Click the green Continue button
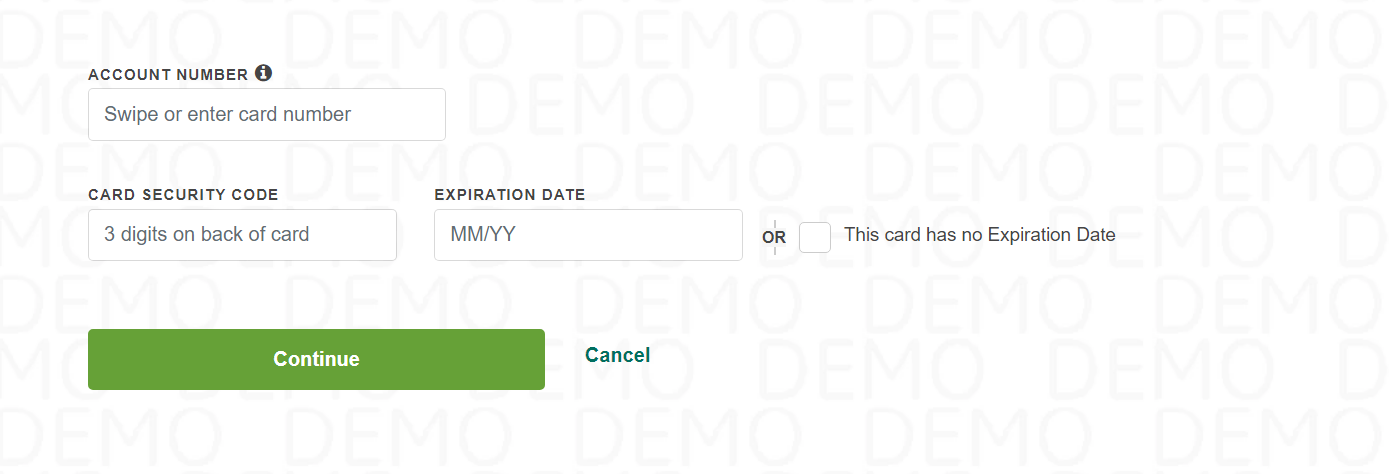Viewport: 1389px width, 474px height. coord(316,359)
